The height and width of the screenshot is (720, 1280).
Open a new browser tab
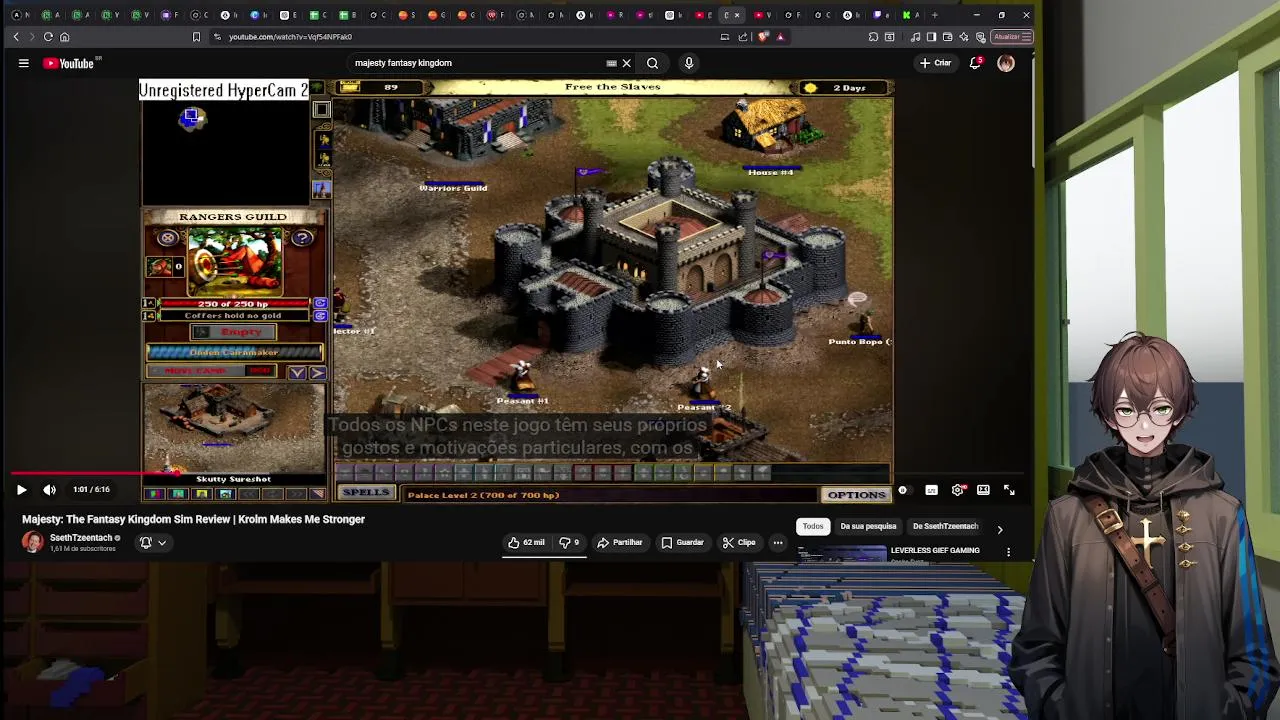click(935, 15)
